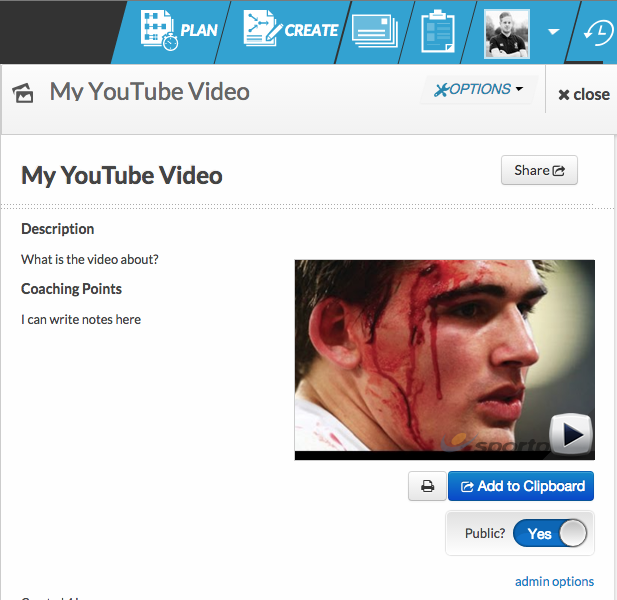Click the video thumbnail image
617x600 pixels.
click(430, 350)
